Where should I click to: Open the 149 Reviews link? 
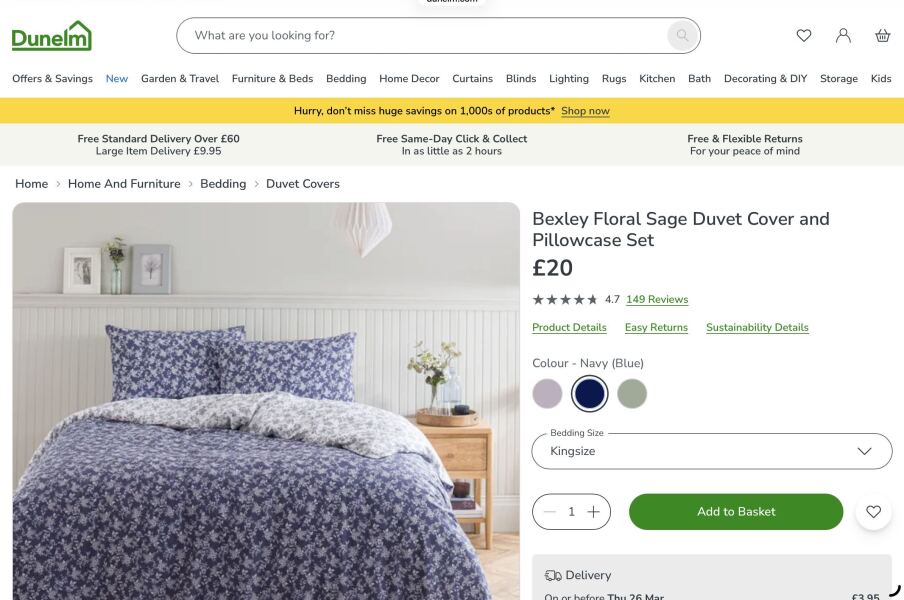(656, 299)
